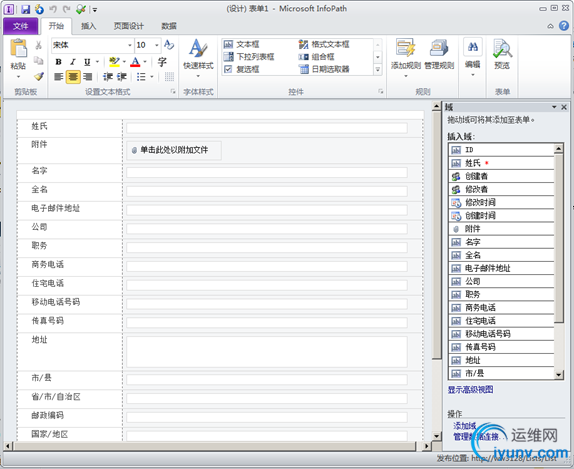The width and height of the screenshot is (574, 469).
Task: Collapse the ribbon with the caret icon
Action: pyautogui.click(x=550, y=26)
